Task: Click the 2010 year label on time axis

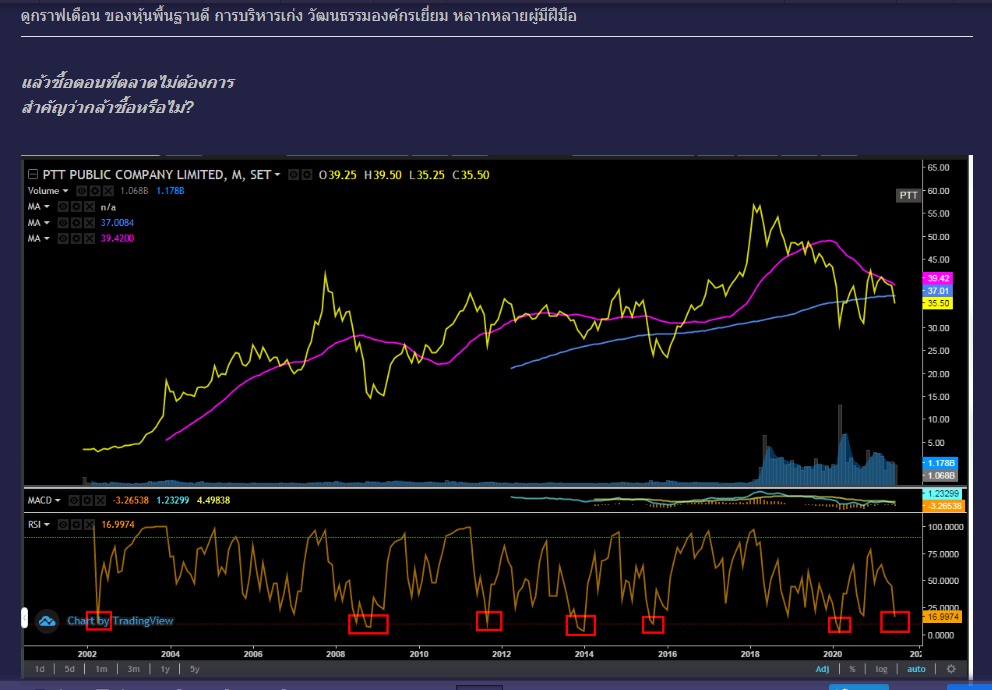Action: coord(418,652)
